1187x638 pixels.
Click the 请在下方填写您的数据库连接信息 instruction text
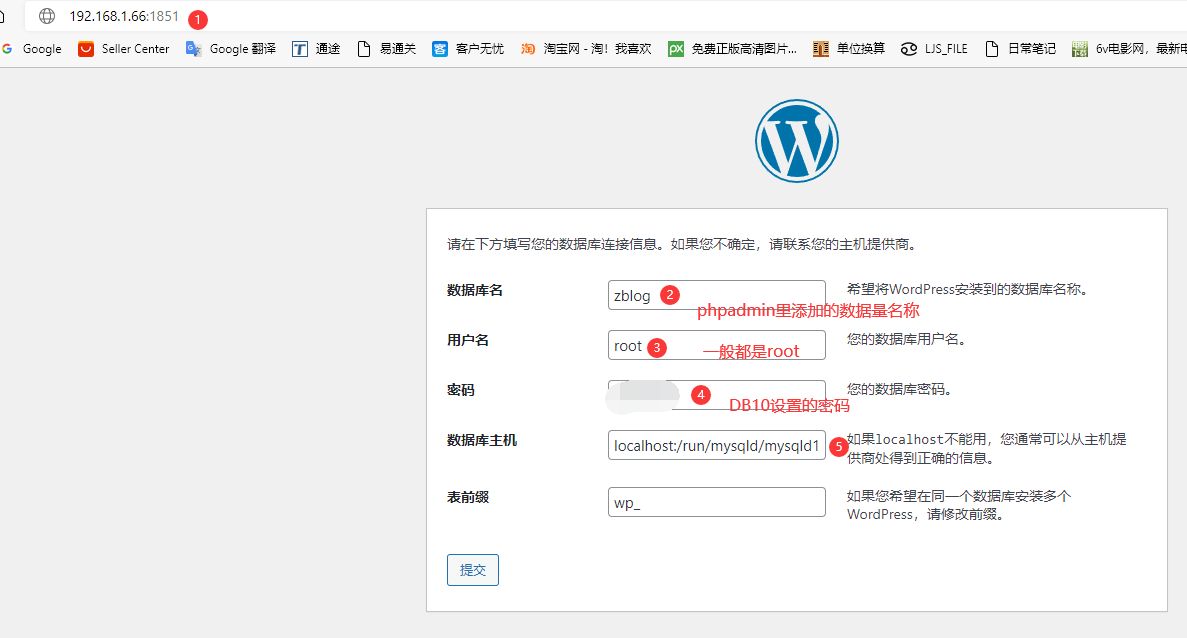pos(684,244)
